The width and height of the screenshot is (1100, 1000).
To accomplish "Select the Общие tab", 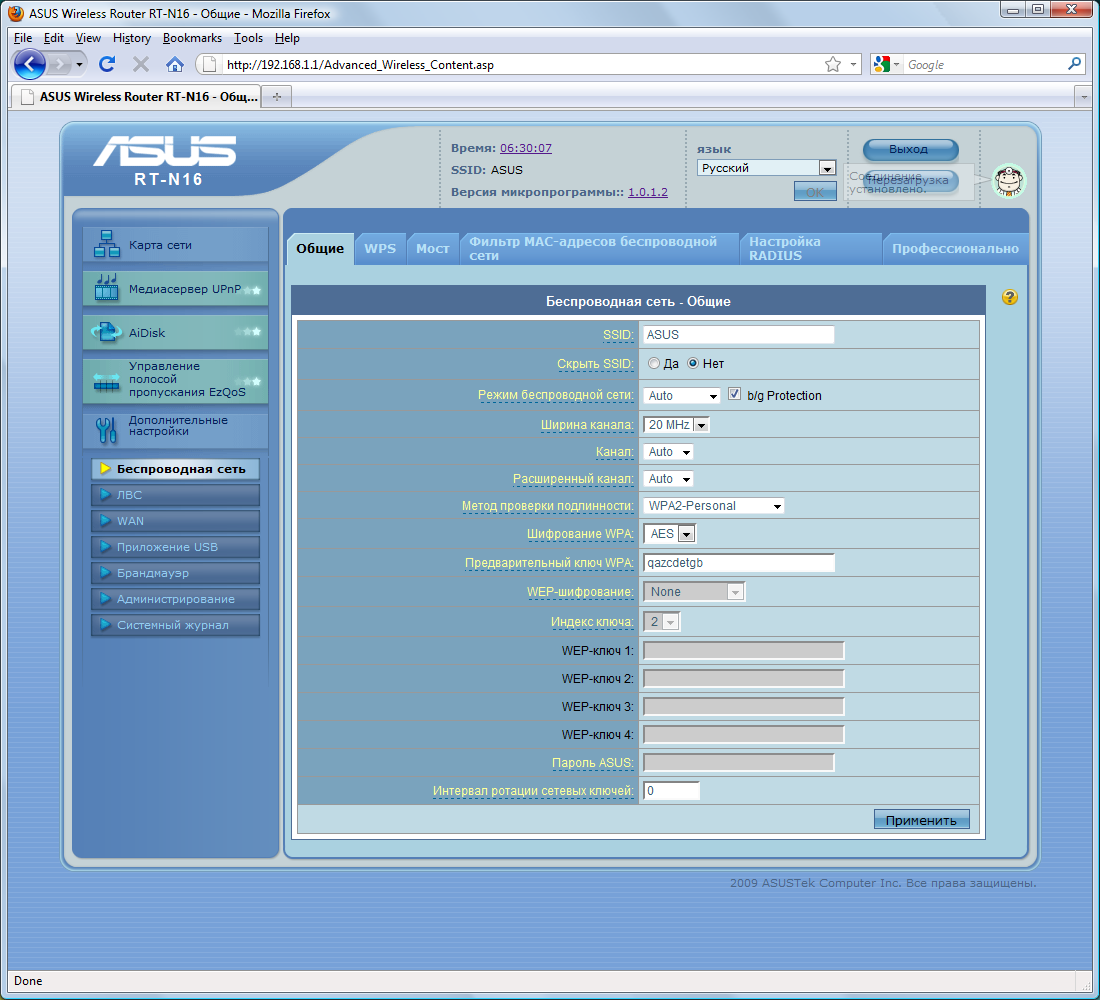I will [x=320, y=248].
